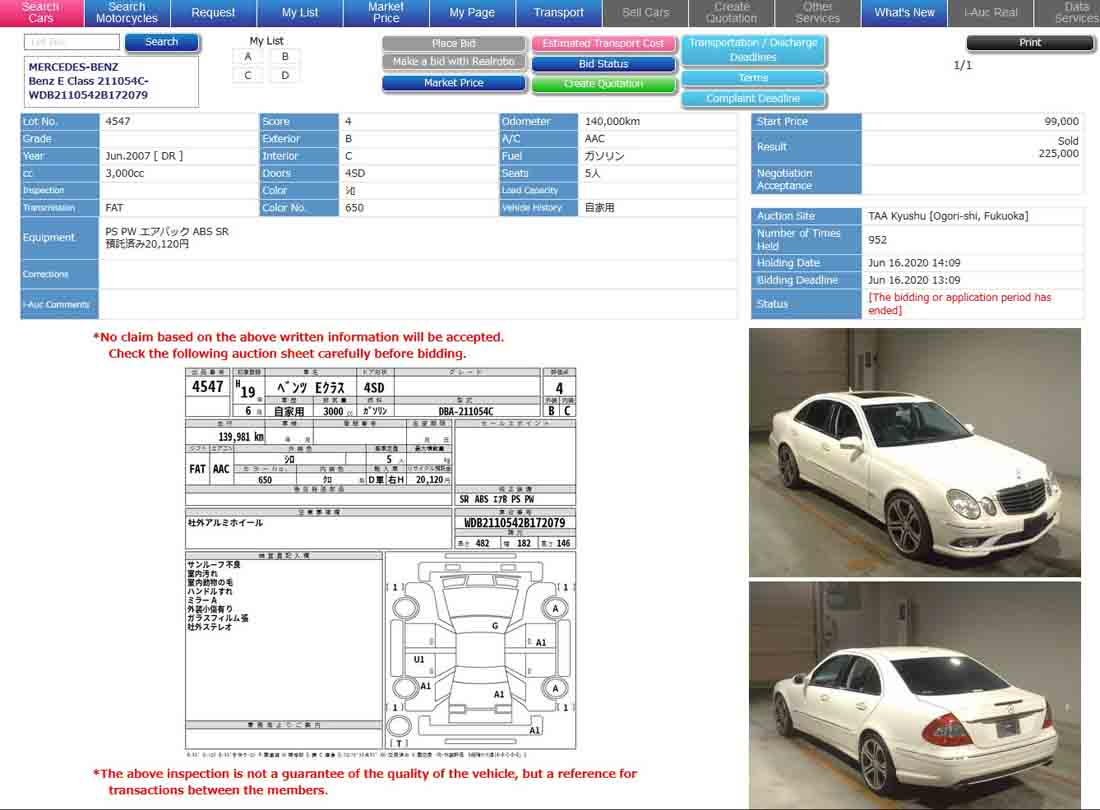Open the Market Price navigation tab
This screenshot has height=810, width=1100.
[x=386, y=13]
